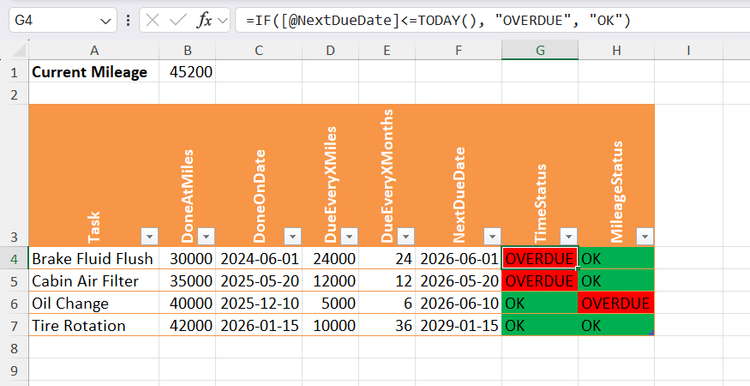750x386 pixels.
Task: Open Insert Function fx button
Action: pos(204,21)
